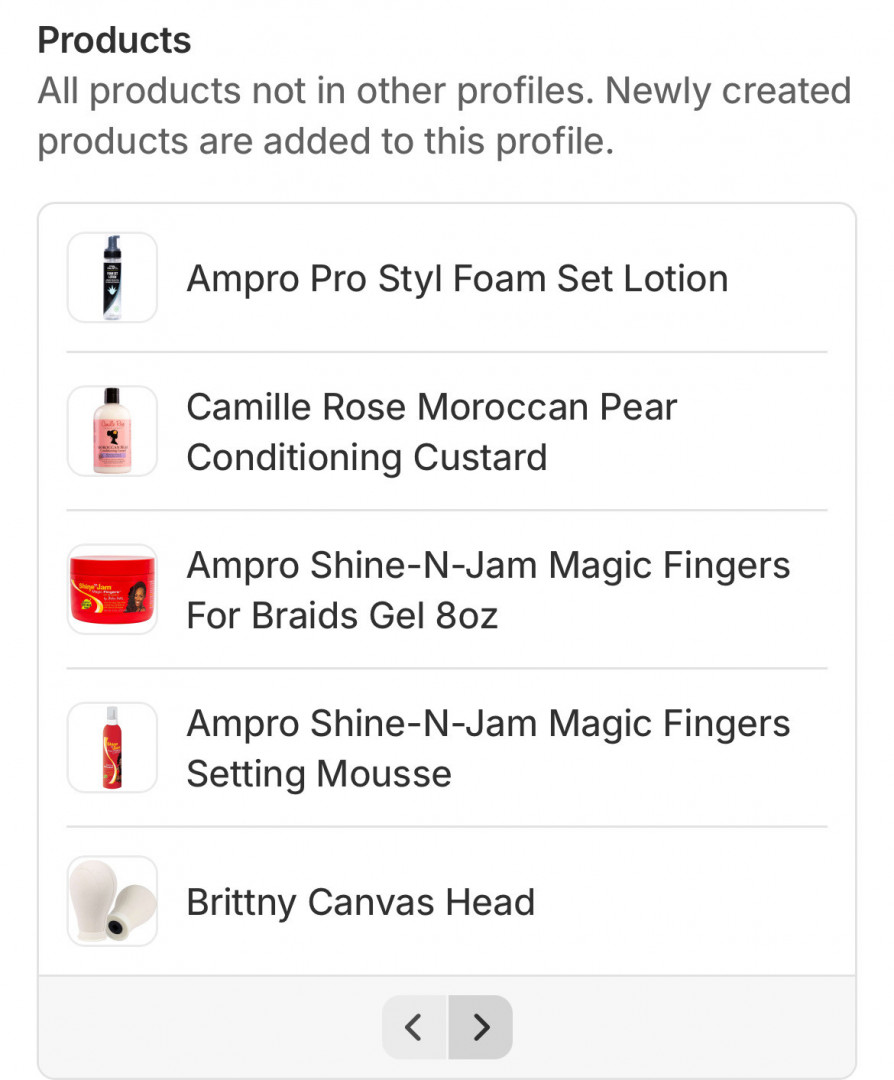
Task: Open Ampro Pro Styl Foam Set Lotion
Action: coord(457,278)
